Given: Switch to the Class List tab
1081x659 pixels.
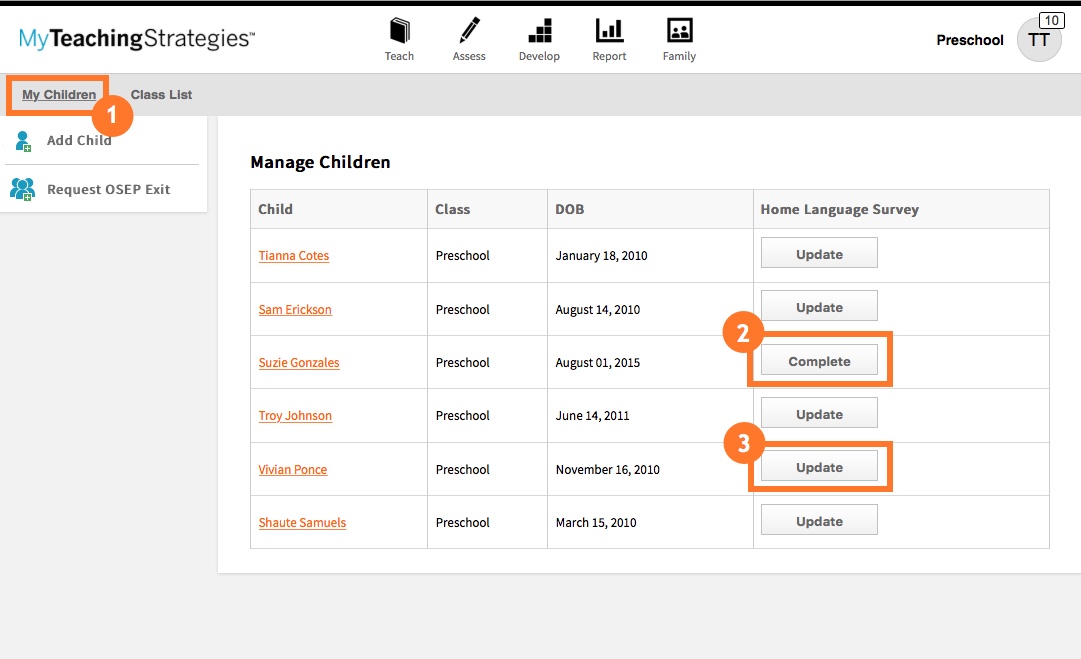Looking at the screenshot, I should click(161, 94).
